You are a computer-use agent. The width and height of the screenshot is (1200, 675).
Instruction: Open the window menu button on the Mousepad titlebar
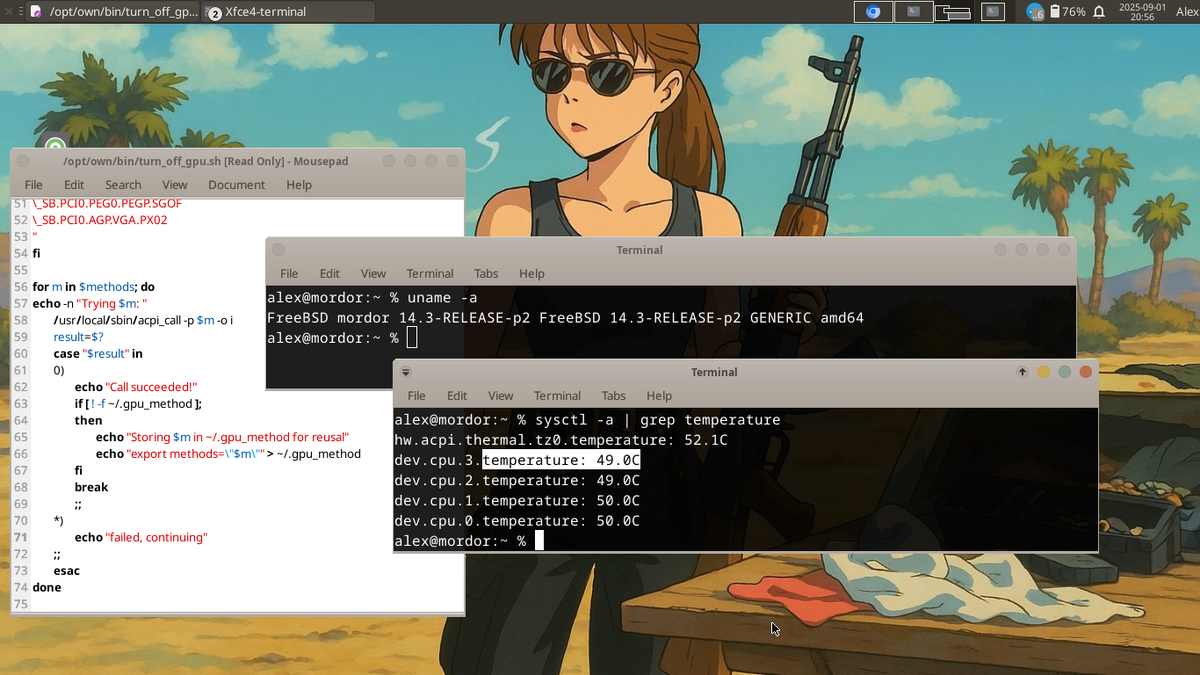pos(24,161)
